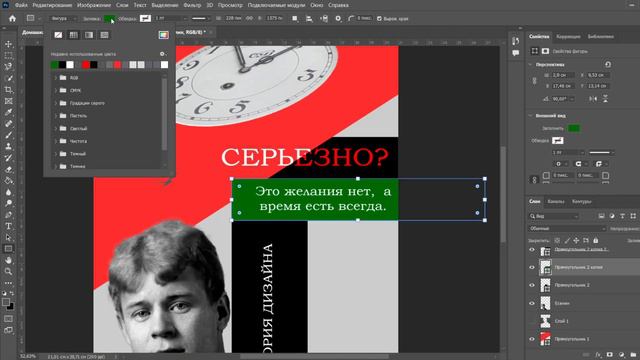Image resolution: width=640 pixels, height=360 pixels.
Task: Select the Eyedropper tool
Action: [x=8, y=112]
